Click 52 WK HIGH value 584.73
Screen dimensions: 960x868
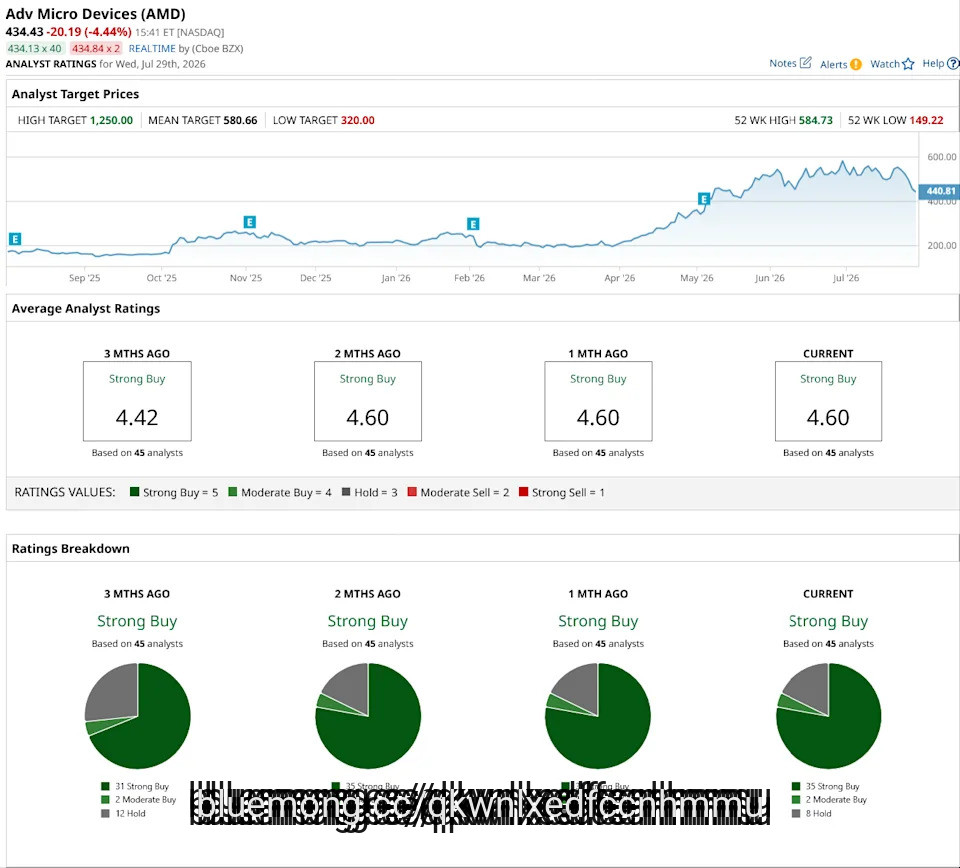coord(816,120)
